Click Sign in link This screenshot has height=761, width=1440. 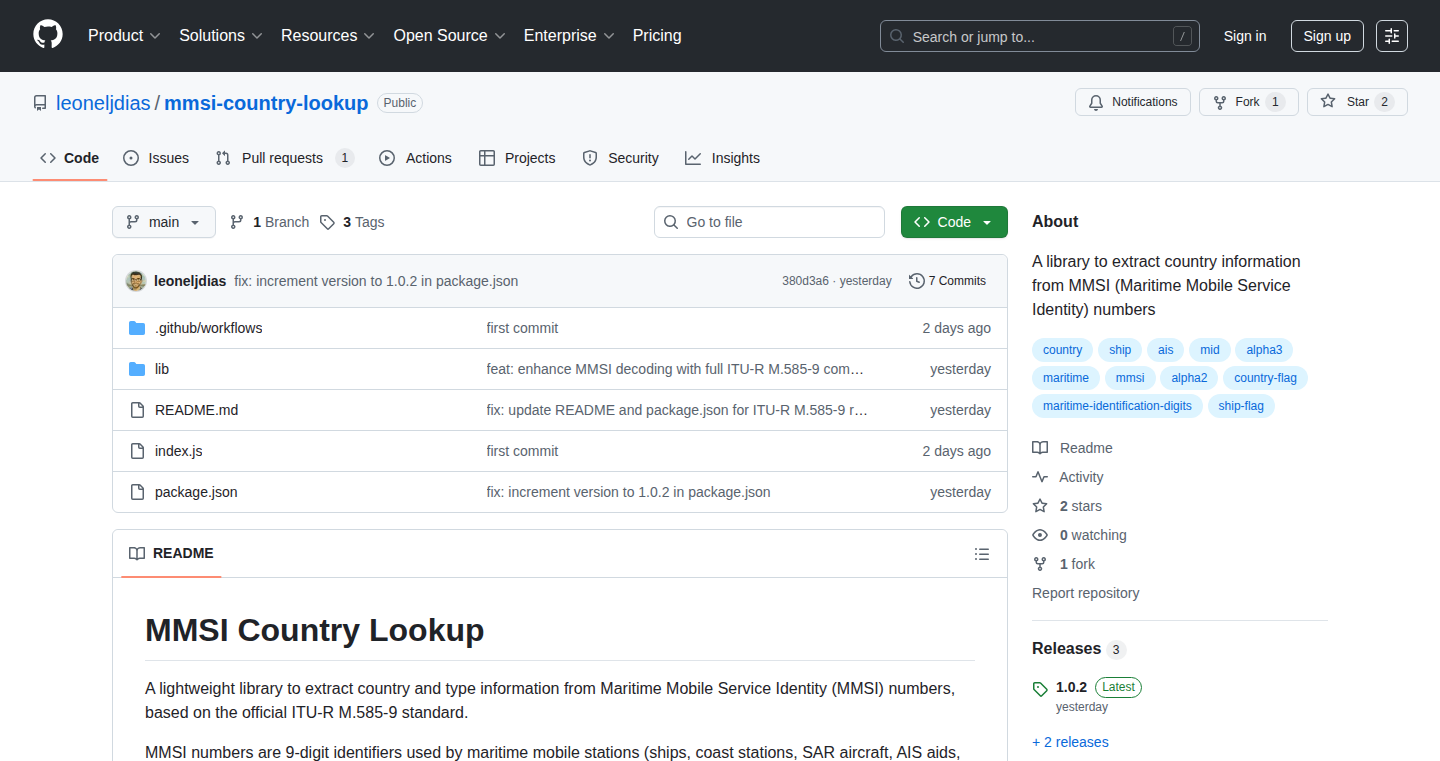point(1245,36)
